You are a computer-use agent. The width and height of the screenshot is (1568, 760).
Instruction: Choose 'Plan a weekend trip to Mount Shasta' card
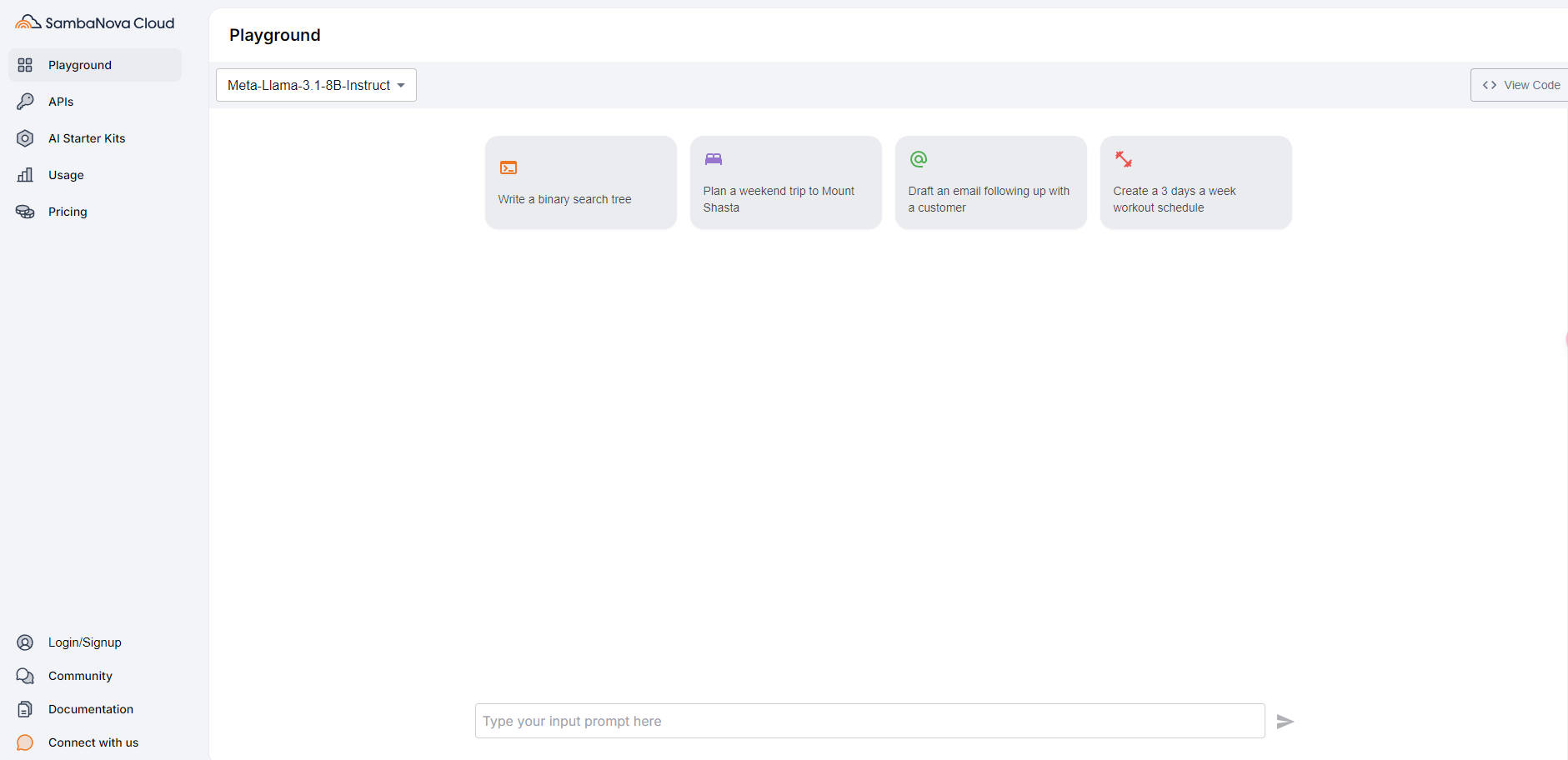785,182
